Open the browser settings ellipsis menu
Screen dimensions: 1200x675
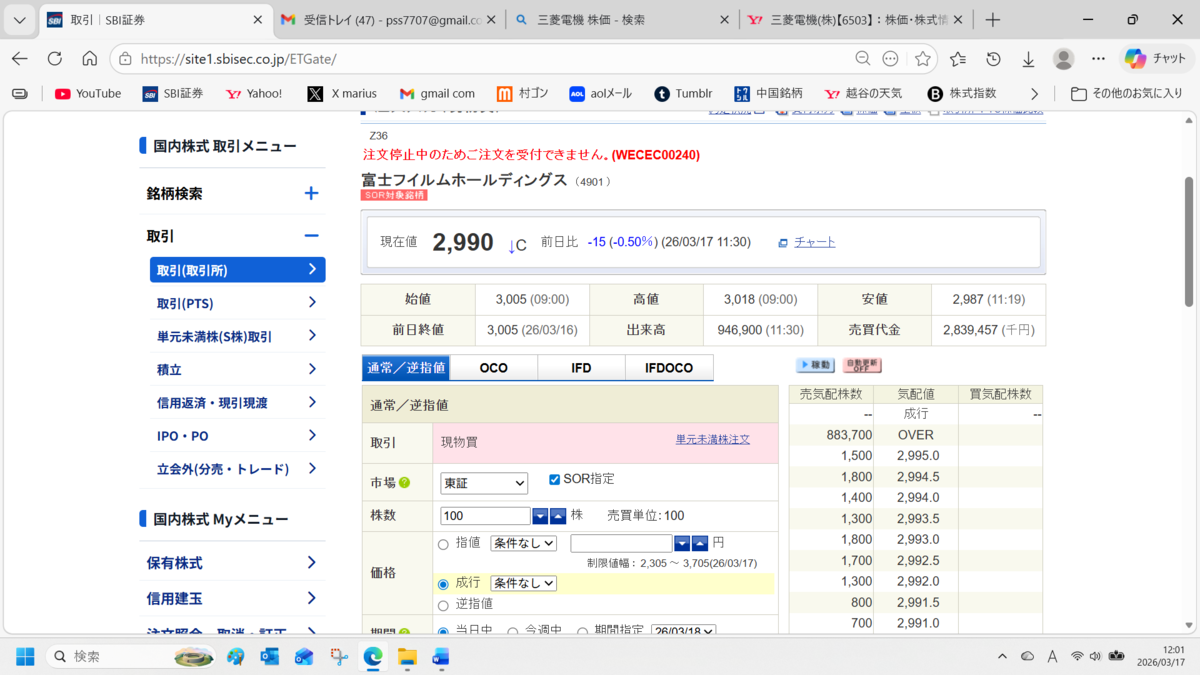(x=1098, y=59)
